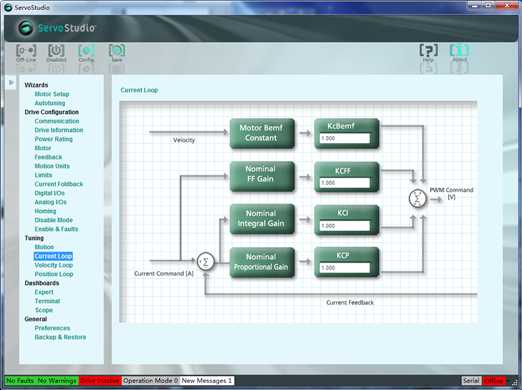522x390 pixels.
Task: Click the KCP value field
Action: coord(344,268)
